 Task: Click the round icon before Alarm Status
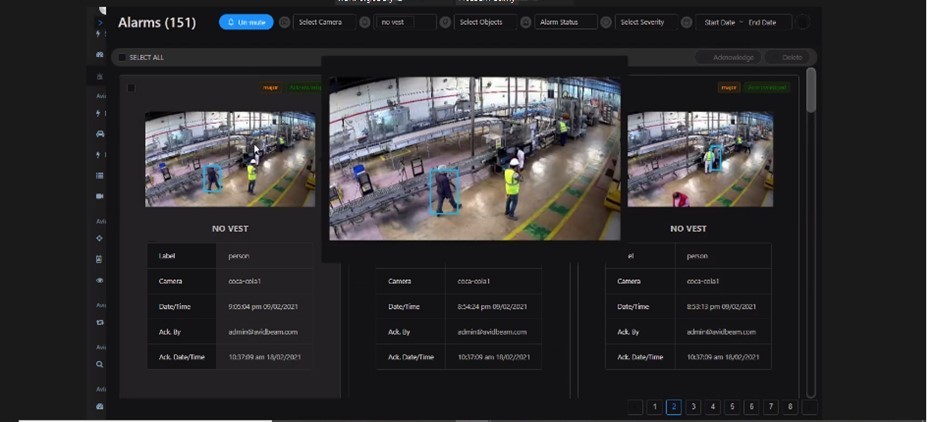click(526, 22)
